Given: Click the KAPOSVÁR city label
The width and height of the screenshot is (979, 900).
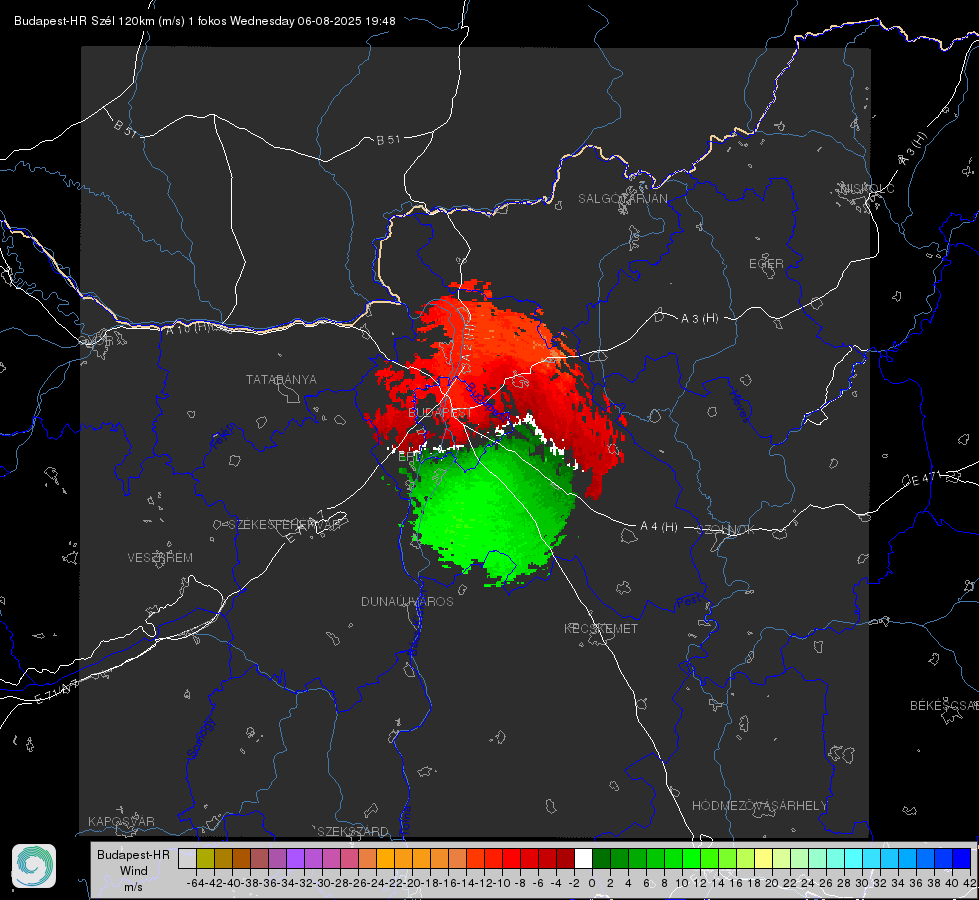Looking at the screenshot, I should [x=121, y=821].
